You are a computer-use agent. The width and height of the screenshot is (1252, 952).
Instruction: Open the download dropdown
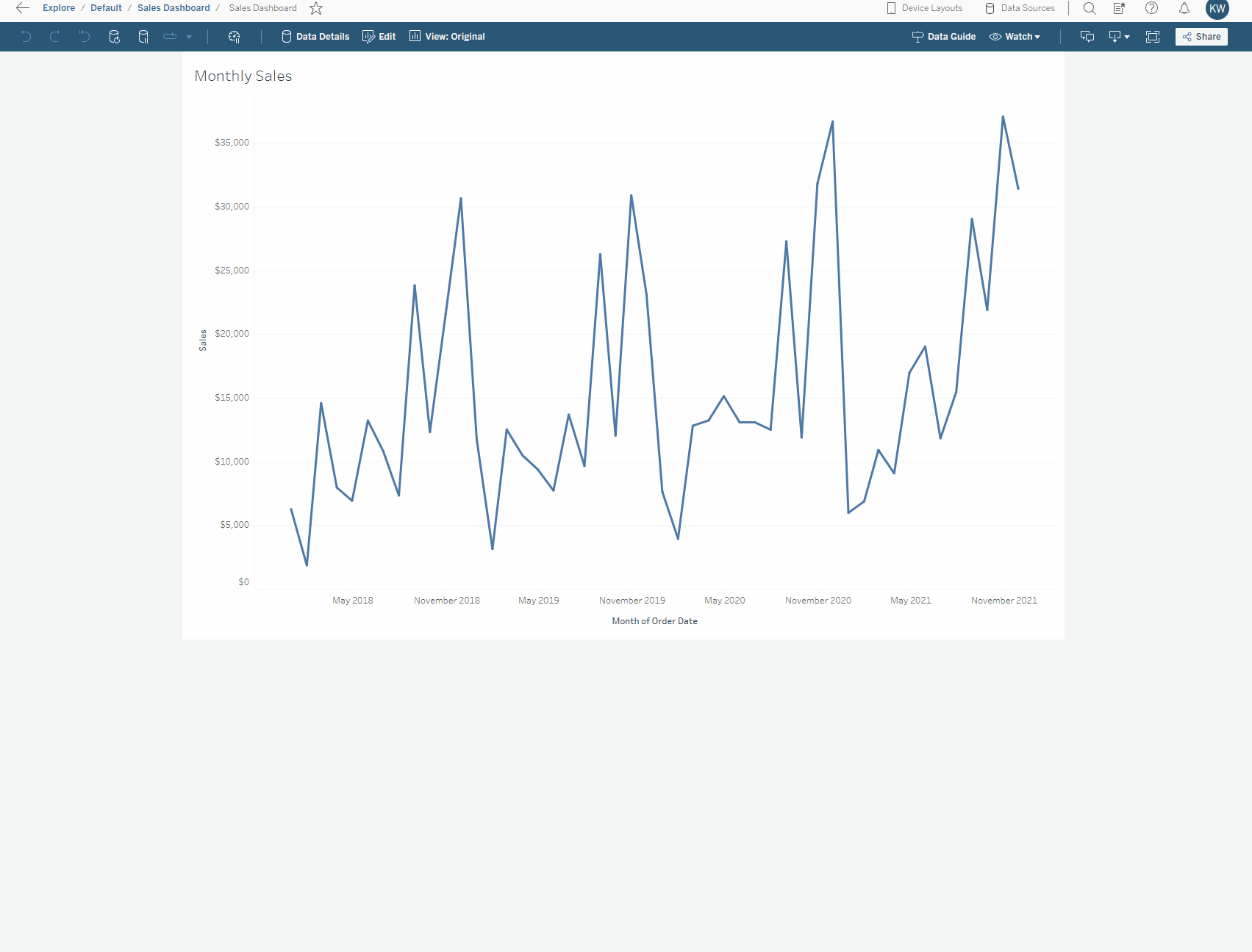(x=1119, y=37)
